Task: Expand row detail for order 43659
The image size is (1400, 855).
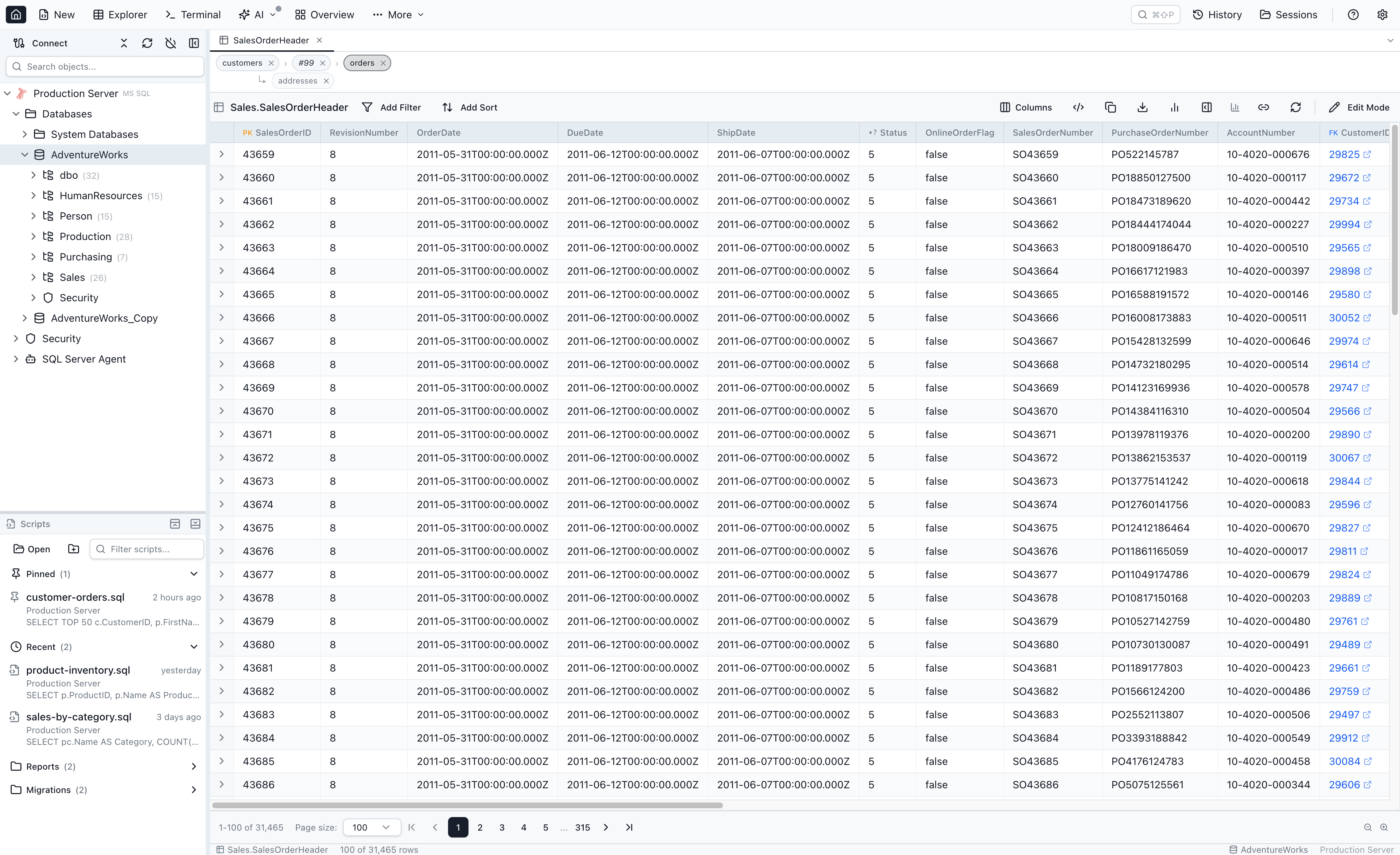Action: tap(222, 155)
